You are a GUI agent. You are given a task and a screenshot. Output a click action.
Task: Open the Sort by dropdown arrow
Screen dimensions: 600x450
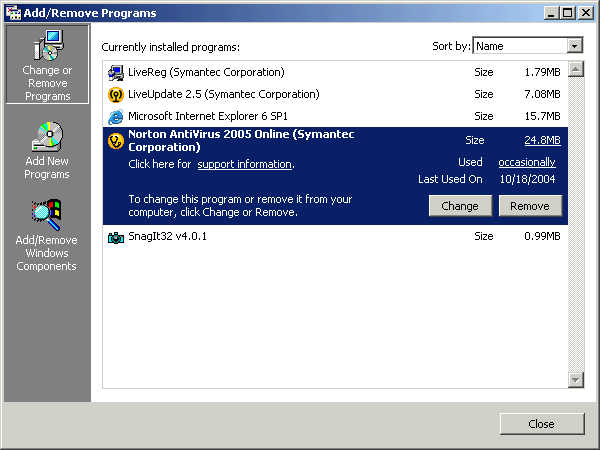[574, 46]
